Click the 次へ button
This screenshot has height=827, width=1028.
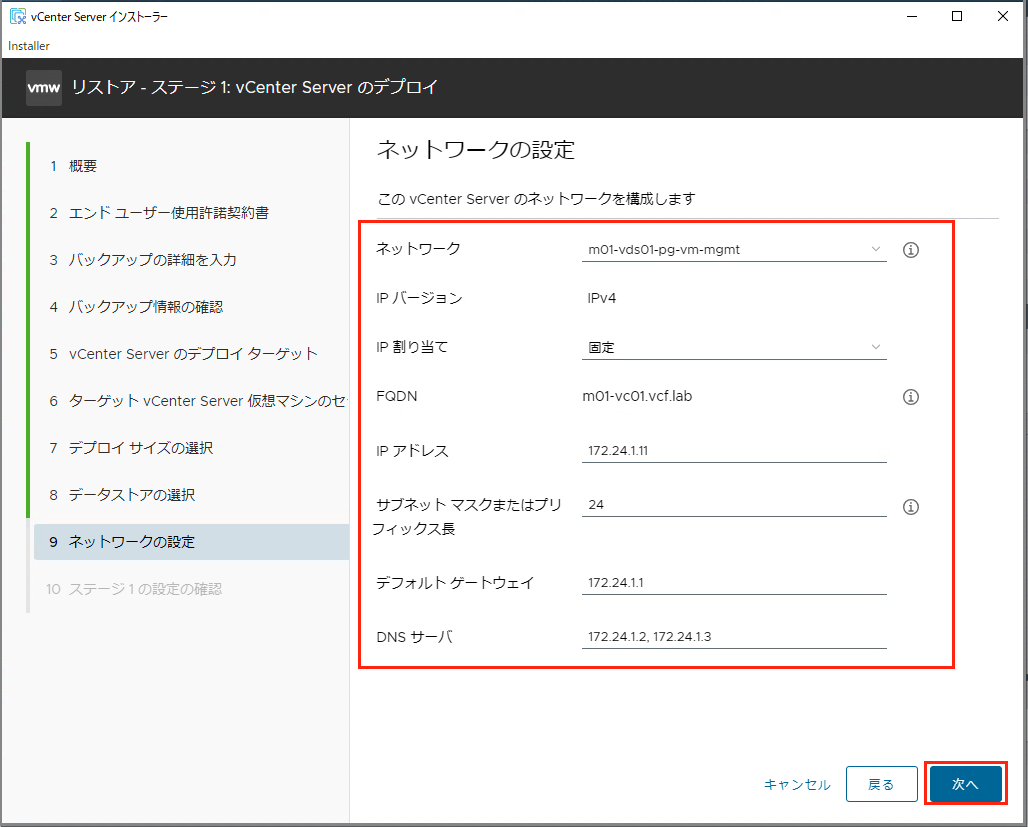[965, 784]
